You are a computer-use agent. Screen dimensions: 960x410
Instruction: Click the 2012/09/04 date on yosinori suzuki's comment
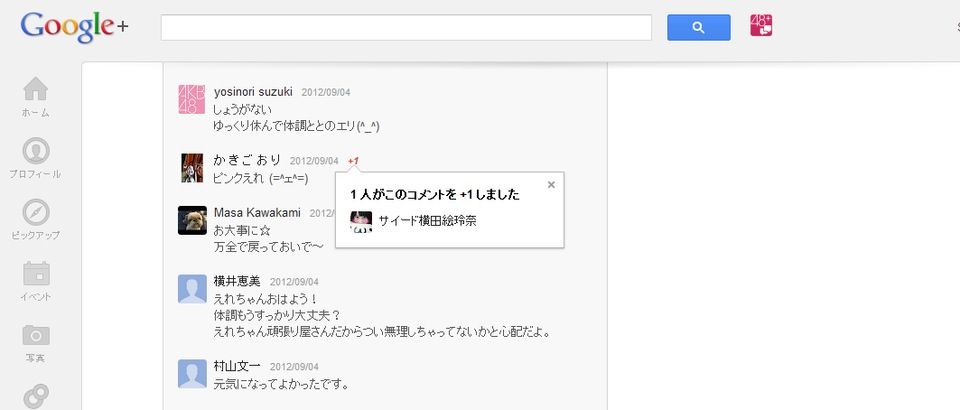[x=326, y=92]
